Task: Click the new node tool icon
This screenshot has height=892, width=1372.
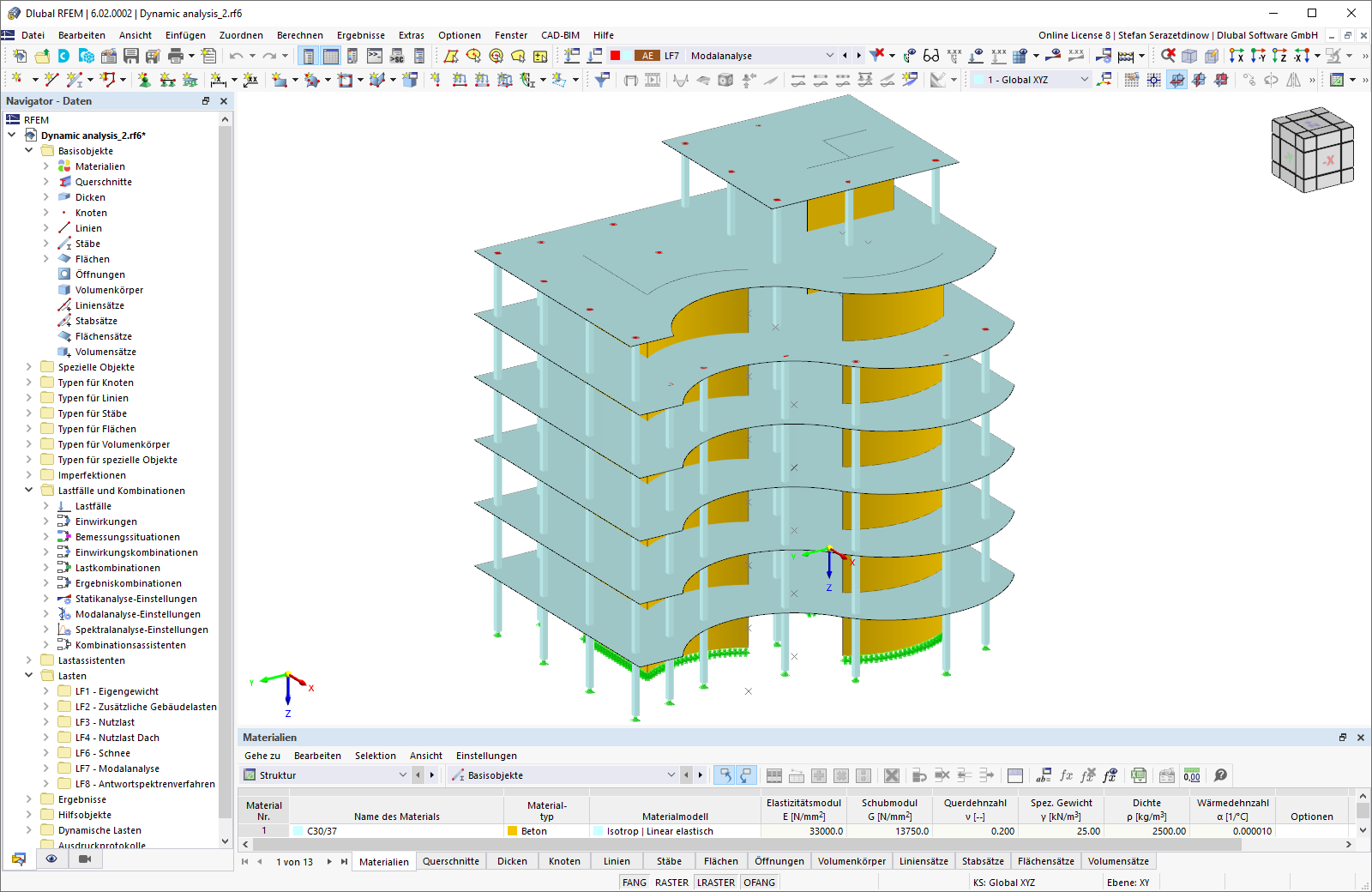Action: click(17, 80)
